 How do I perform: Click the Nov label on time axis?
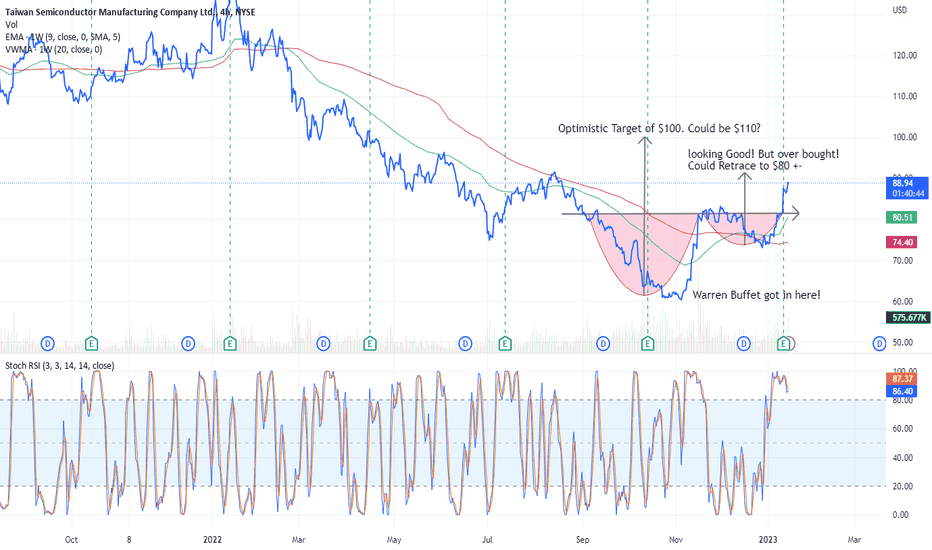[x=676, y=539]
